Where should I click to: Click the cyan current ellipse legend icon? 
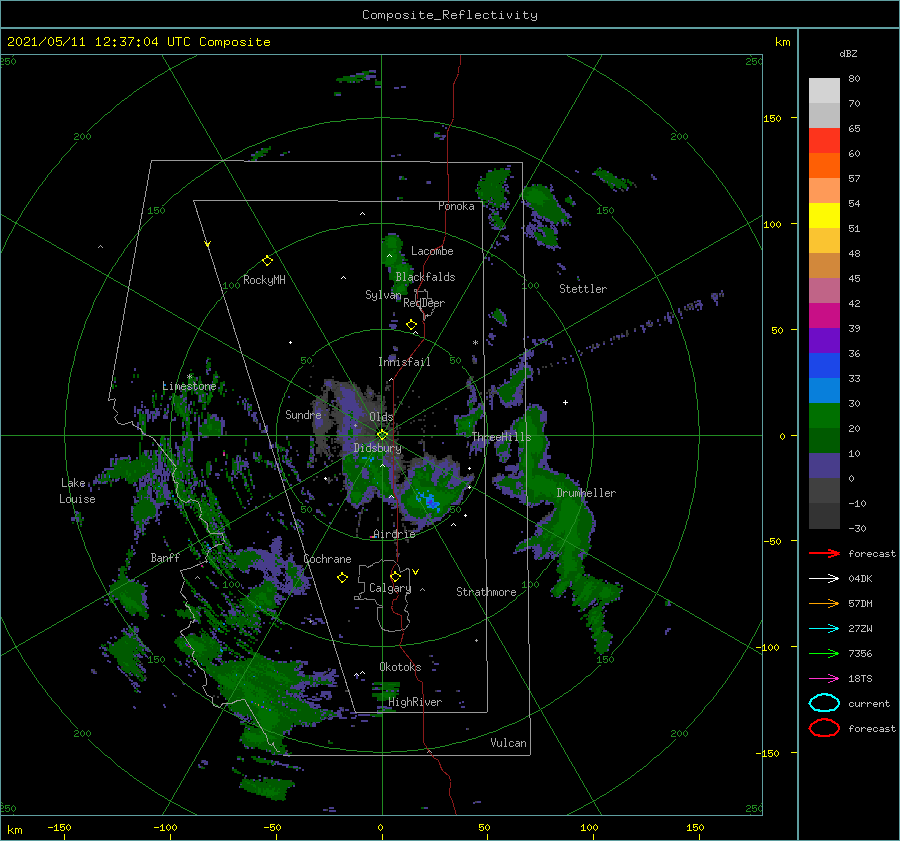[x=824, y=703]
